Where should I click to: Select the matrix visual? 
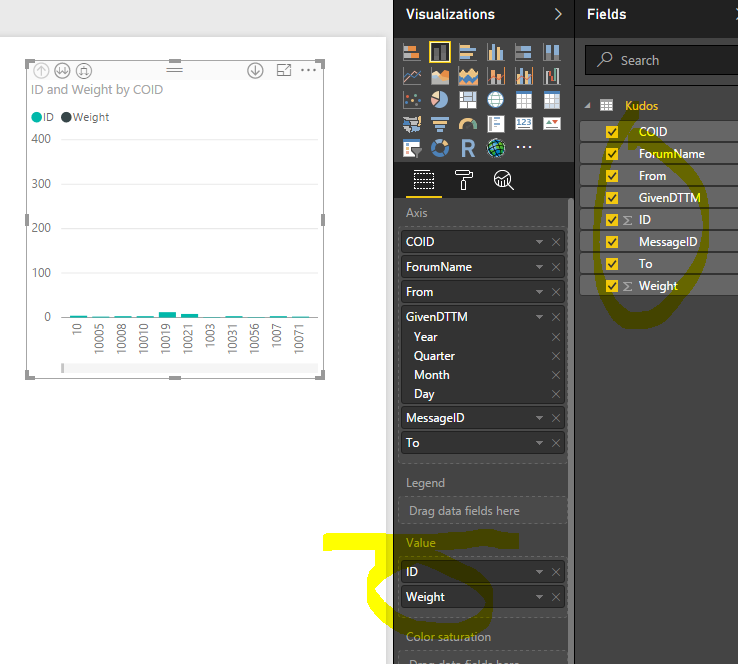[551, 100]
